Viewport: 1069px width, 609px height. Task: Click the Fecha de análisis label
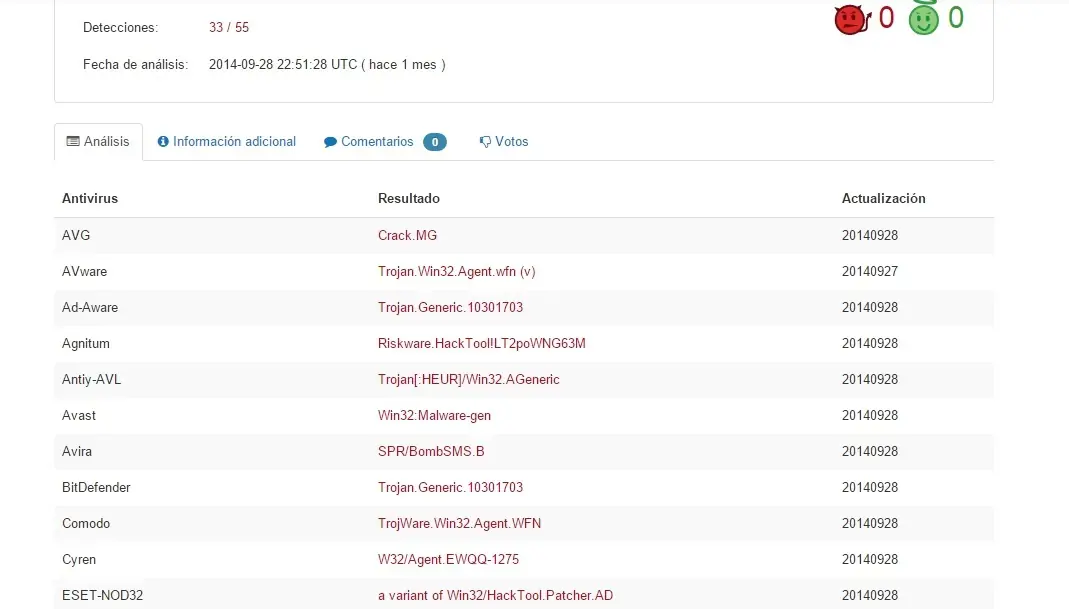pyautogui.click(x=136, y=64)
